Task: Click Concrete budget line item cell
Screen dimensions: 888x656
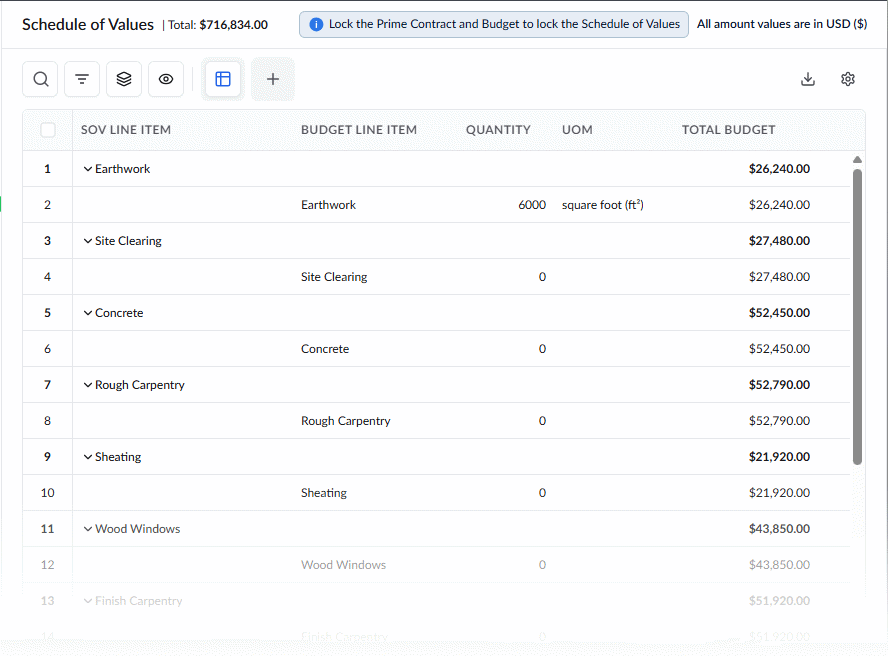Action: pos(325,348)
